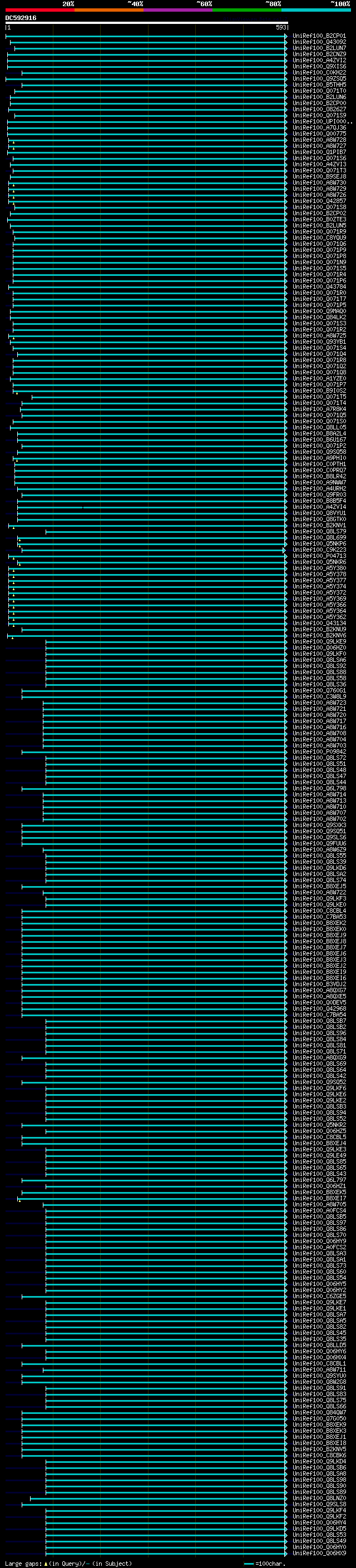The image size is (356, 1568).
Task: Select hit UniRef100_B2CNZ9
Action: coord(319,54)
